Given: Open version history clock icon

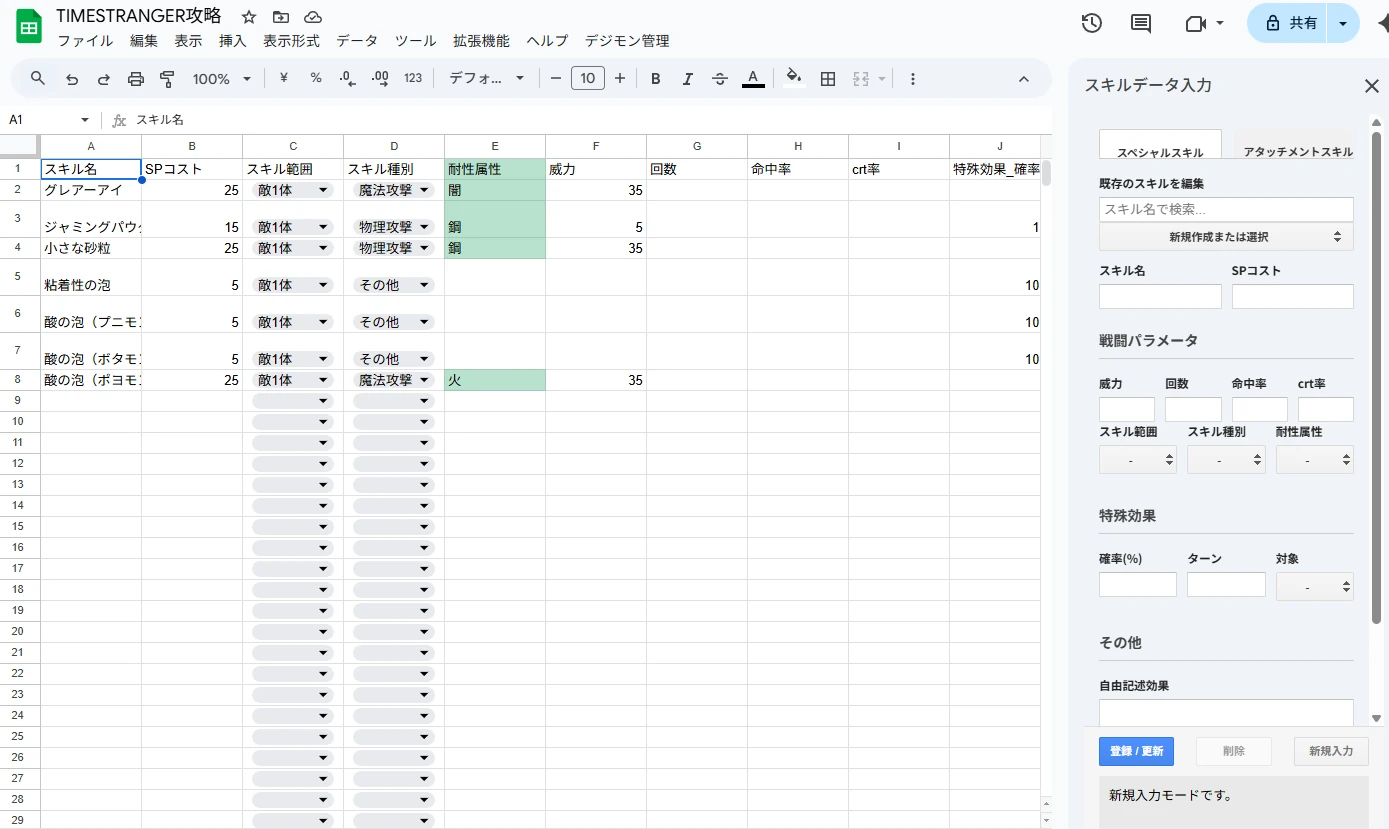Looking at the screenshot, I should pos(1092,23).
